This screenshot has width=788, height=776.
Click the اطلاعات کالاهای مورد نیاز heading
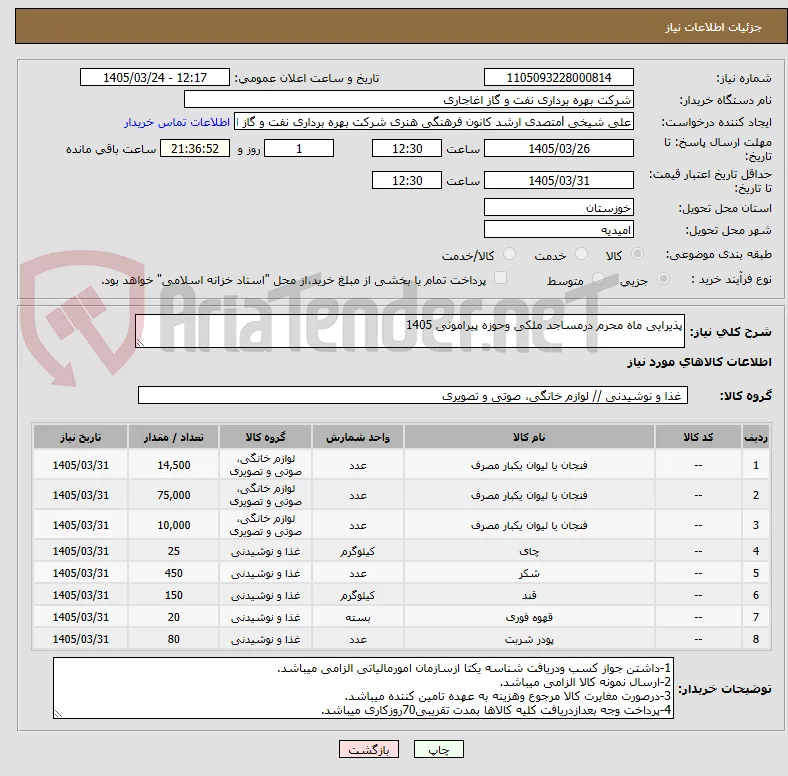(699, 362)
